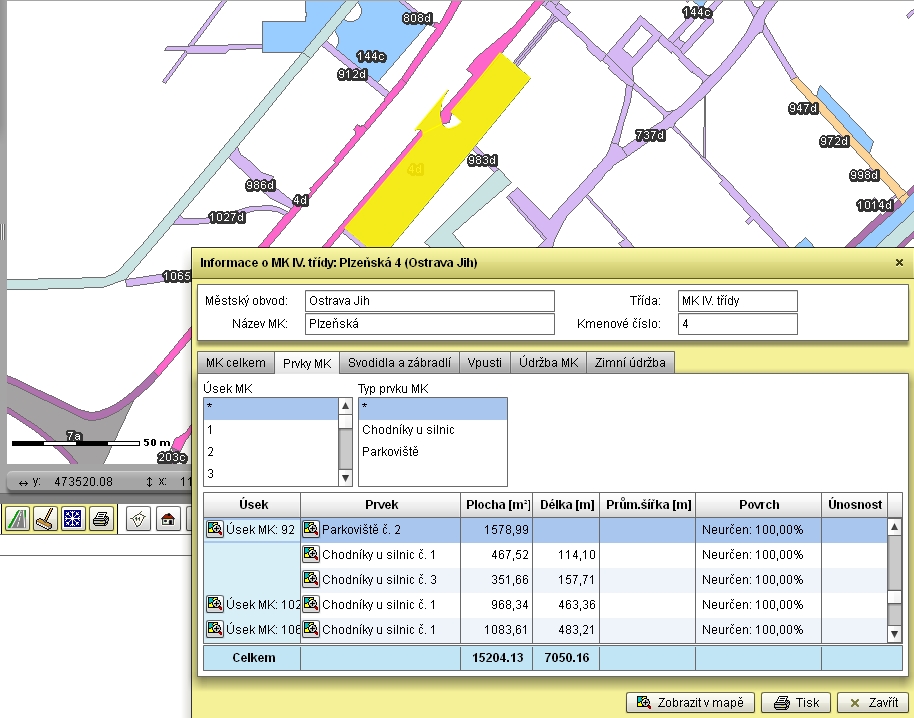
Task: Sort by the Únosnost column header
Action: (855, 505)
